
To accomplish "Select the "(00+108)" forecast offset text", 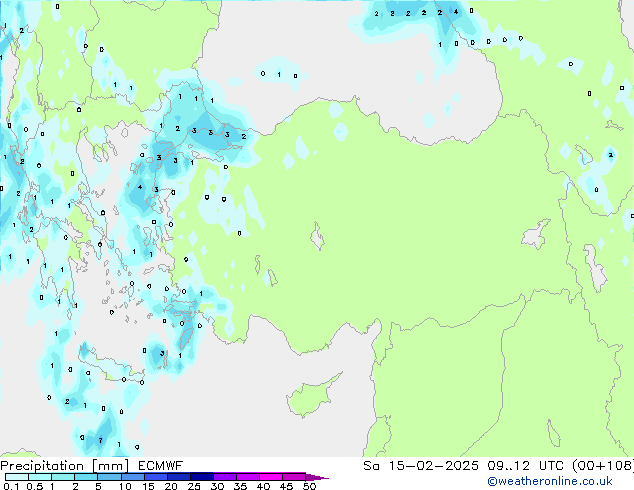I will [x=603, y=466].
